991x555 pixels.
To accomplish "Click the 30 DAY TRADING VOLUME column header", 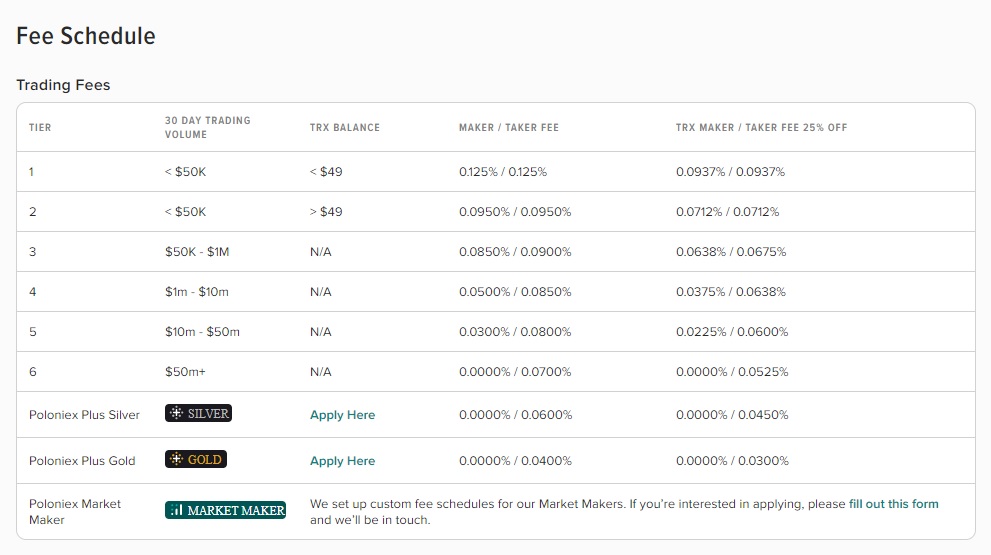I will (x=208, y=127).
